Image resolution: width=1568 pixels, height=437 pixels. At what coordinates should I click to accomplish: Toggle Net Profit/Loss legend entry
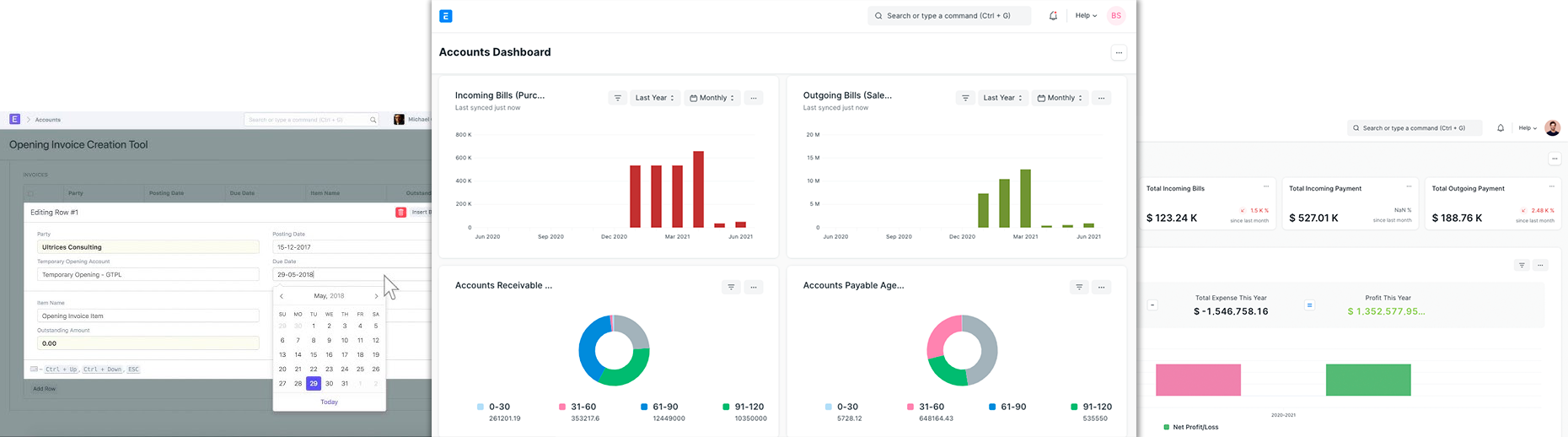coord(1190,427)
